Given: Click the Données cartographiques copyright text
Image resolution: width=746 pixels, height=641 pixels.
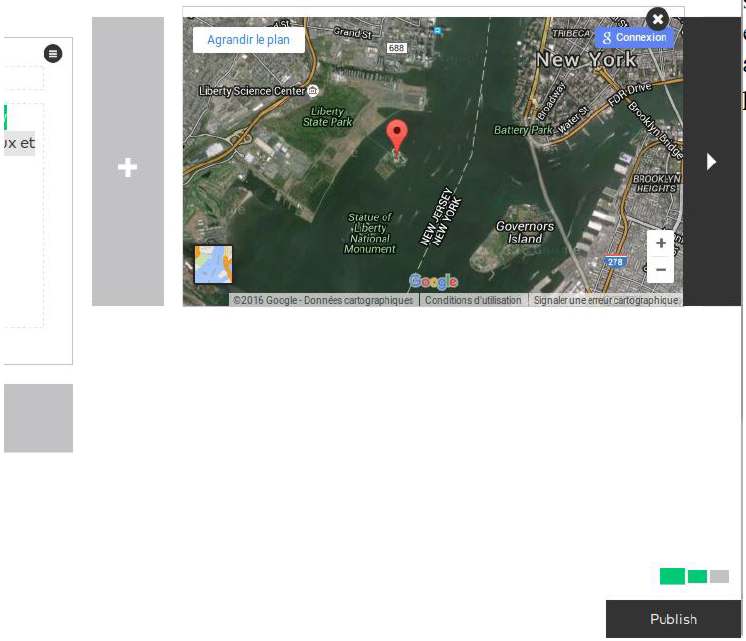Looking at the screenshot, I should tap(322, 300).
